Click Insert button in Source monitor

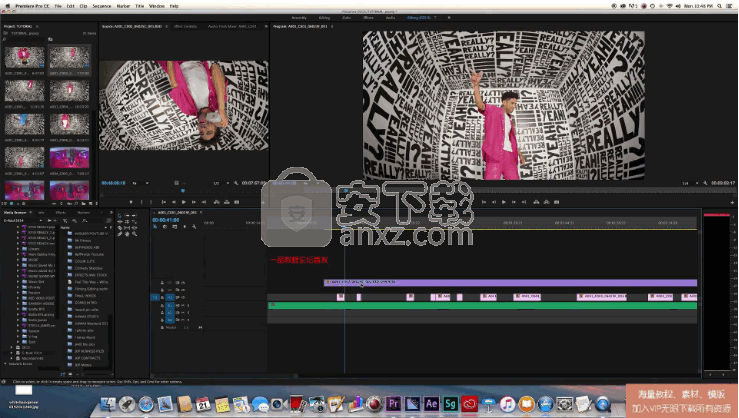[x=217, y=202]
